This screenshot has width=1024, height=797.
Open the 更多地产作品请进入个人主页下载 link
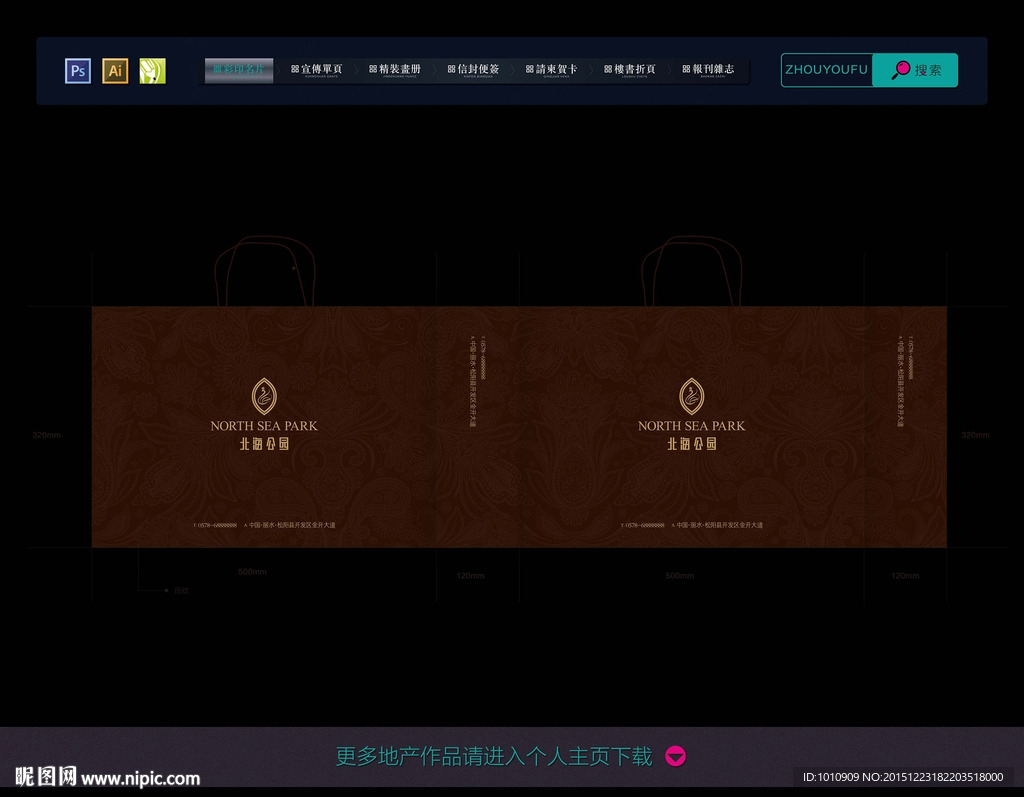click(494, 756)
